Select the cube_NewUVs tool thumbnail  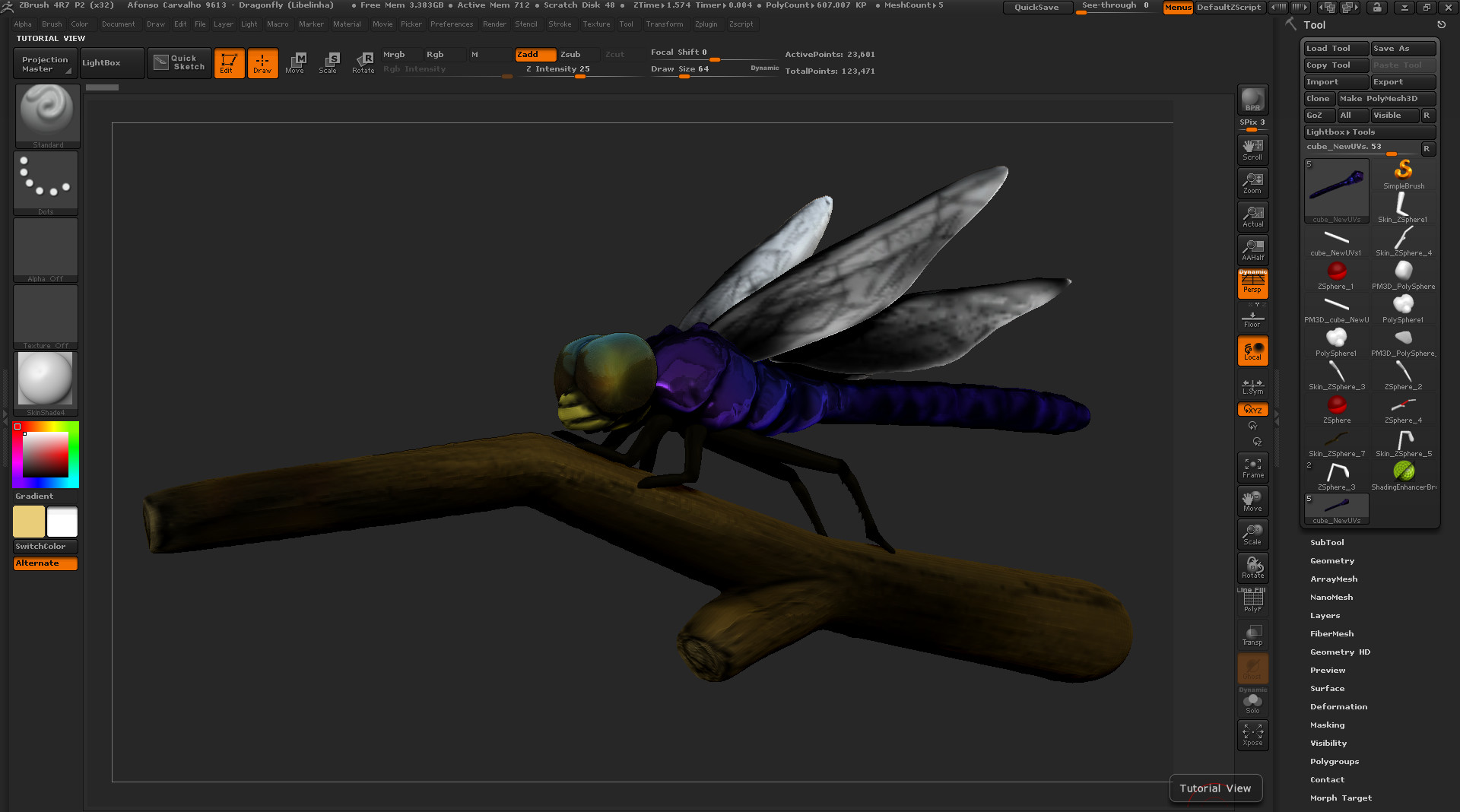1335,191
